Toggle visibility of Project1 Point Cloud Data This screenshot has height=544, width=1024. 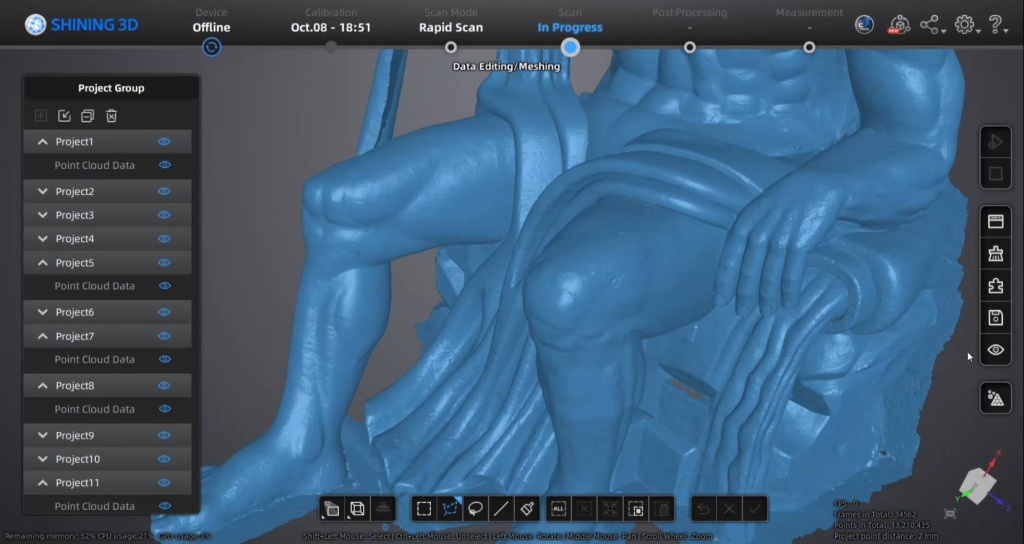165,165
